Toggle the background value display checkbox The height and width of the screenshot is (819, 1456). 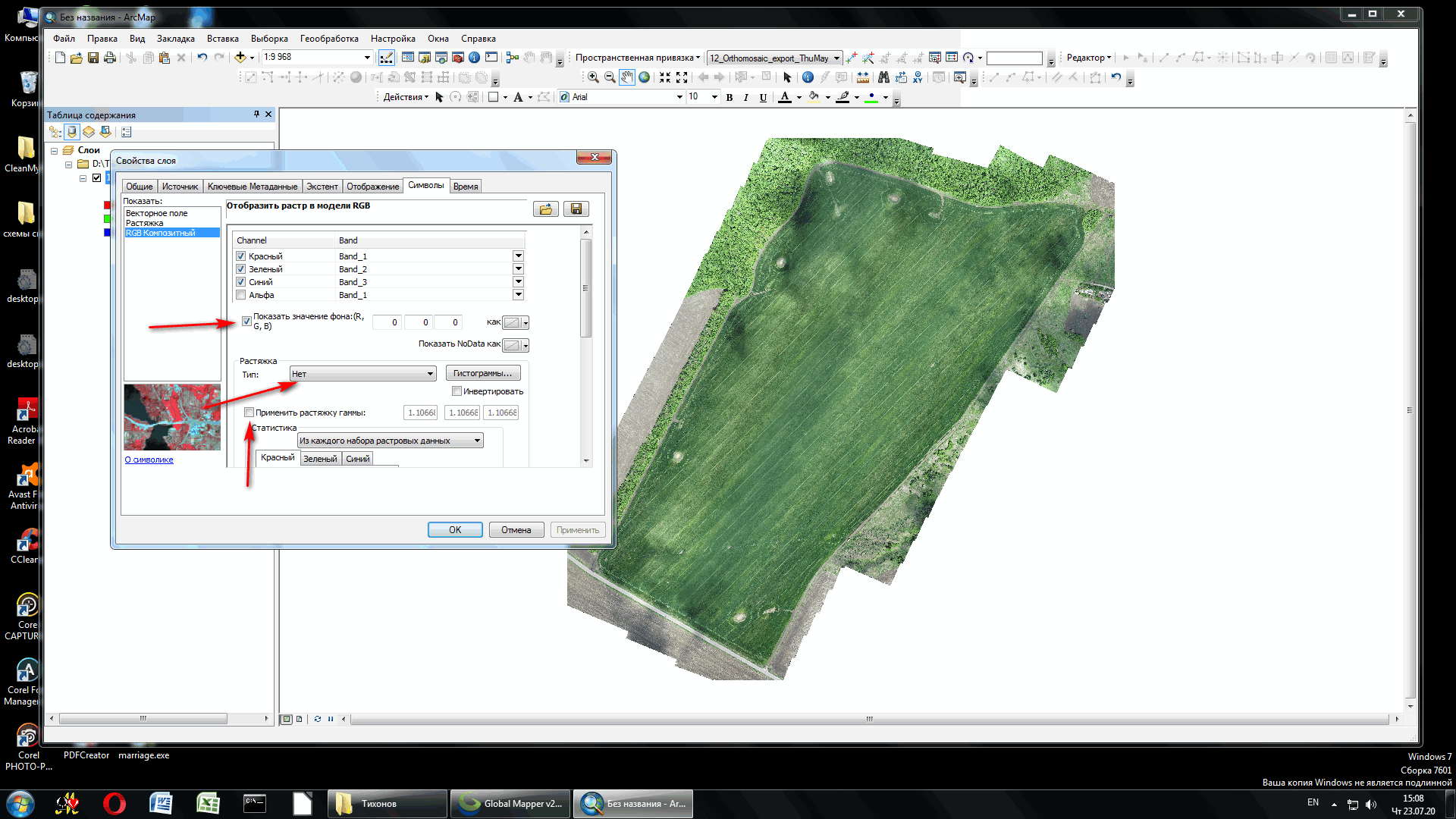[x=246, y=321]
